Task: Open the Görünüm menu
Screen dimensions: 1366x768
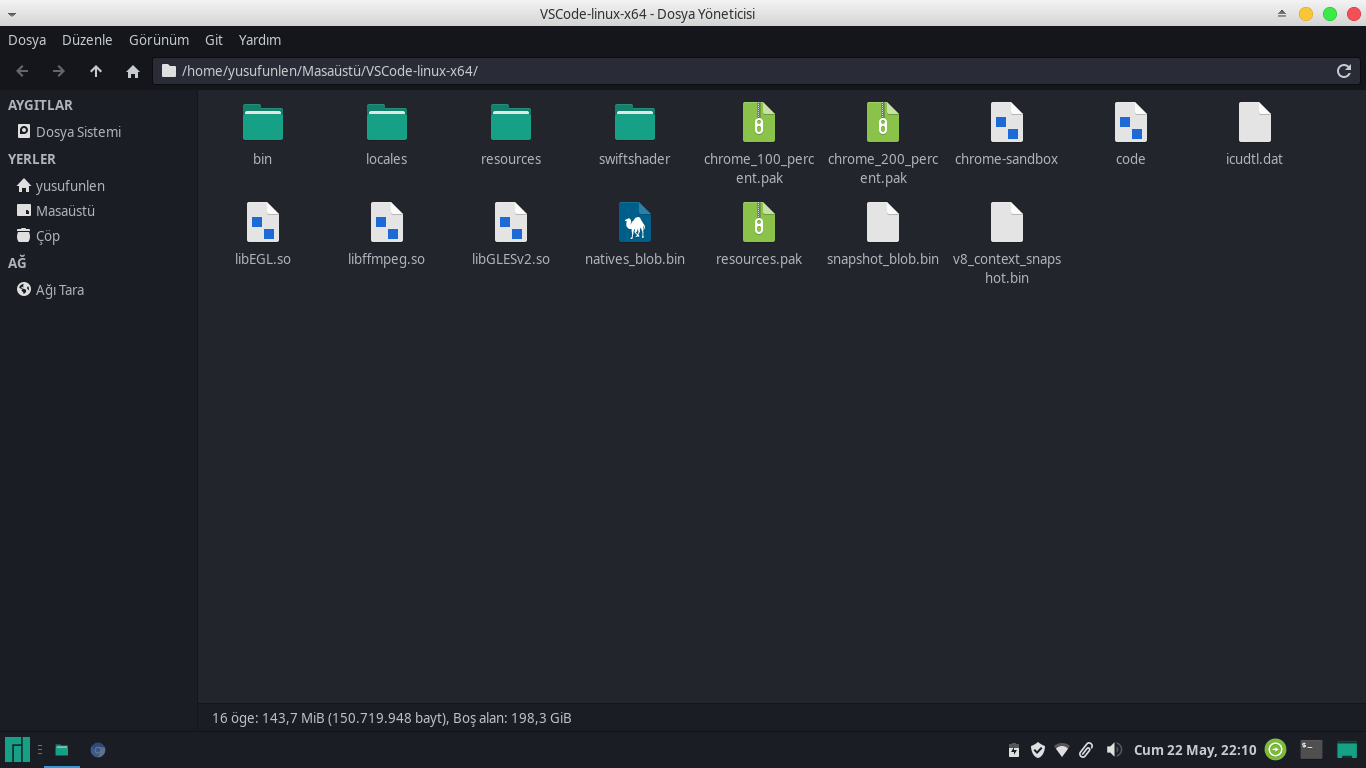Action: click(159, 40)
